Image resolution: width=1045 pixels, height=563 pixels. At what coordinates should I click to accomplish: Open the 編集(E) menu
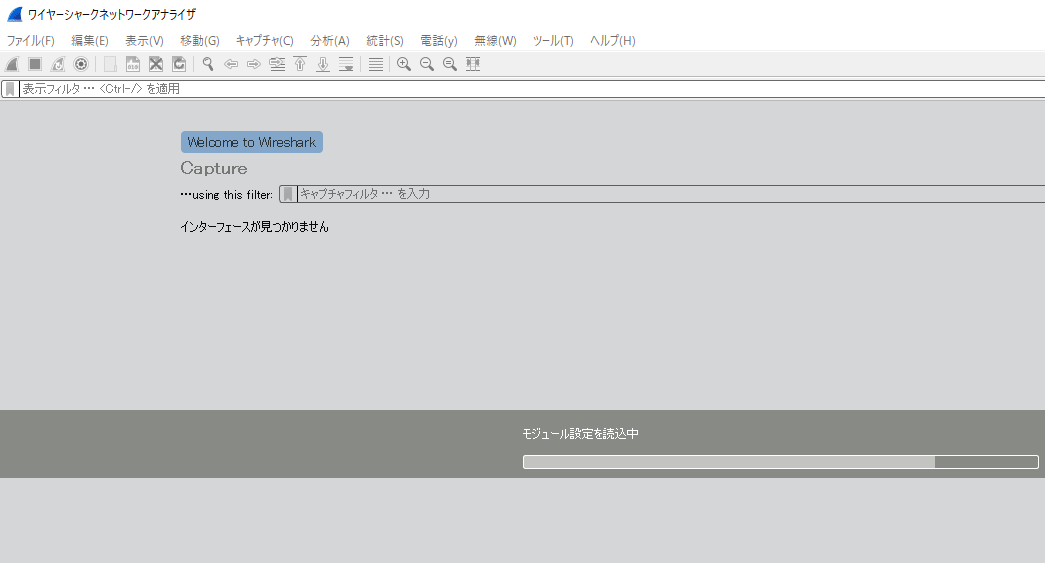pos(90,41)
